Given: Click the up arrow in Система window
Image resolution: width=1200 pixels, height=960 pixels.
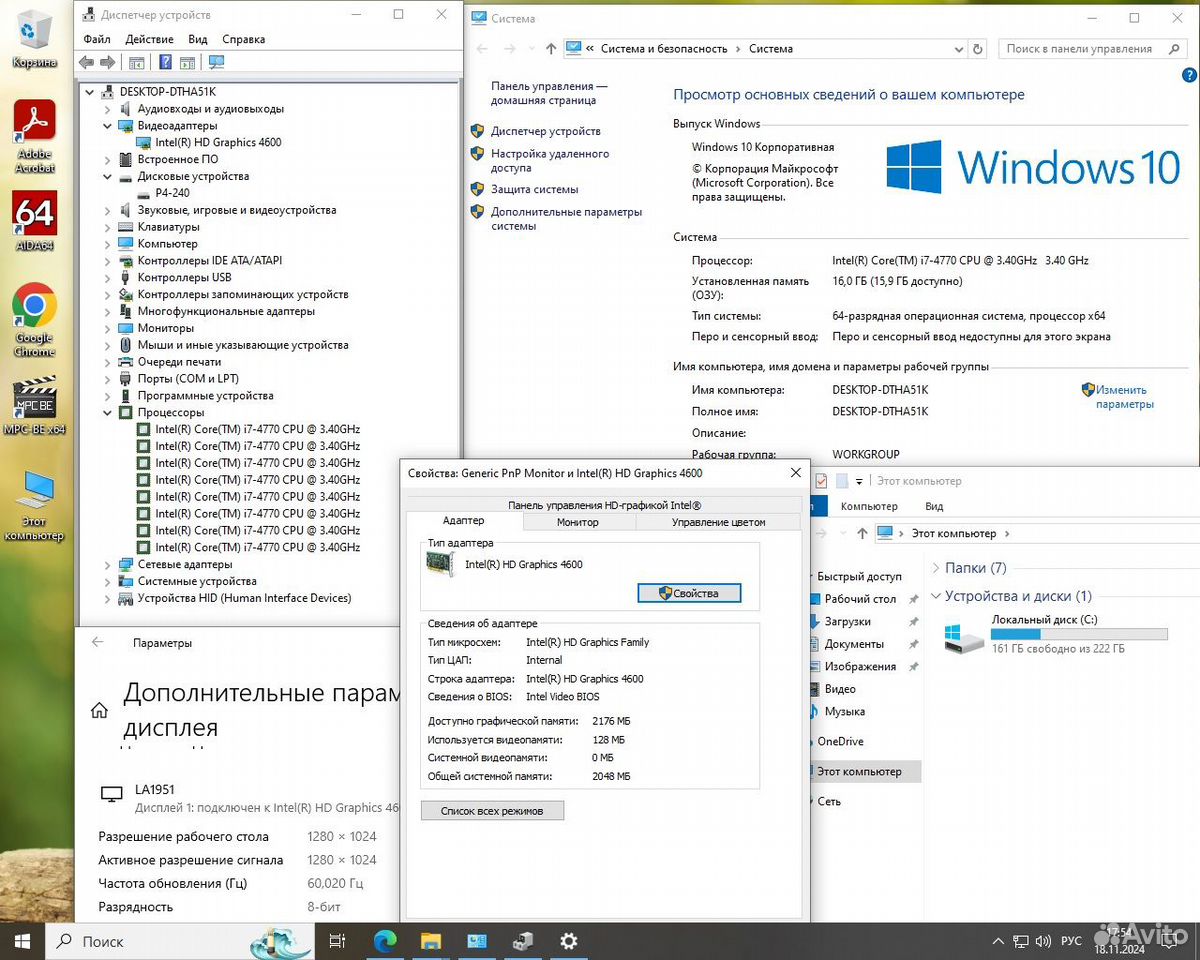Looking at the screenshot, I should (551, 48).
